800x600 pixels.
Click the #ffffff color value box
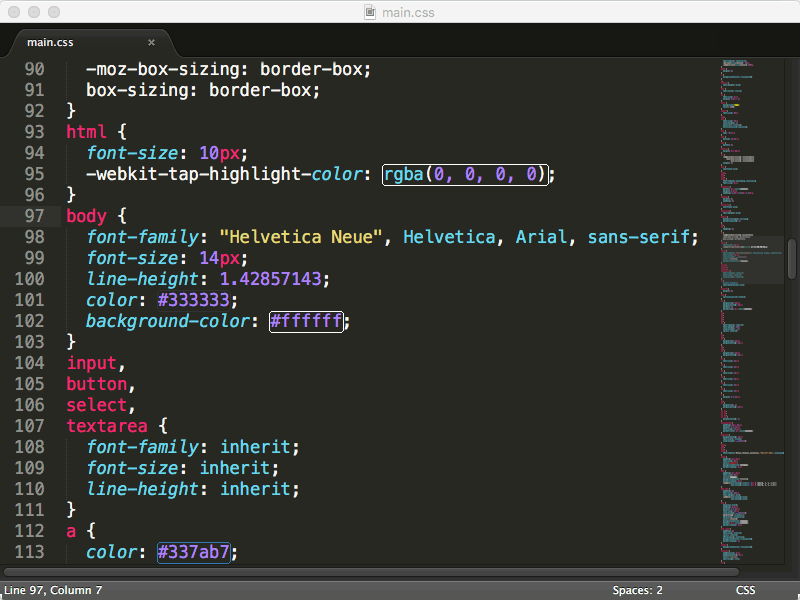tap(306, 321)
